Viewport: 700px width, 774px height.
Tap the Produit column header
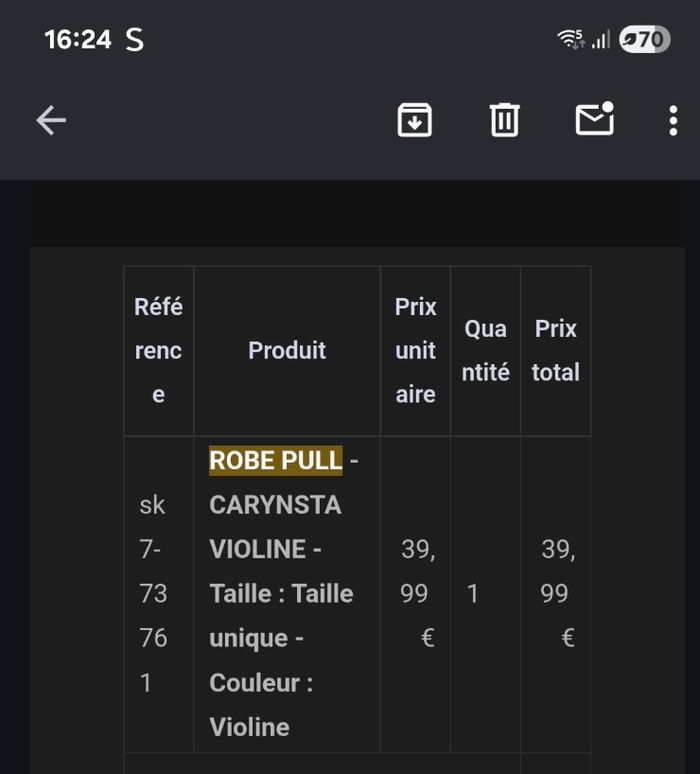pos(287,350)
